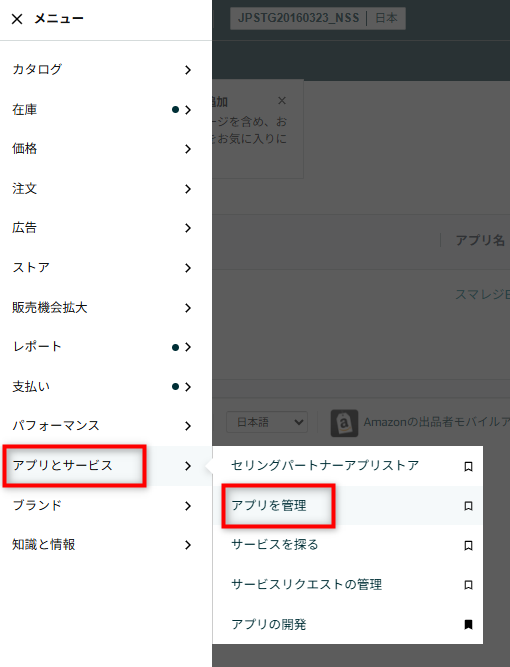Bookmark the アプリを管理 entry
Image resolution: width=510 pixels, height=667 pixels.
(x=468, y=506)
